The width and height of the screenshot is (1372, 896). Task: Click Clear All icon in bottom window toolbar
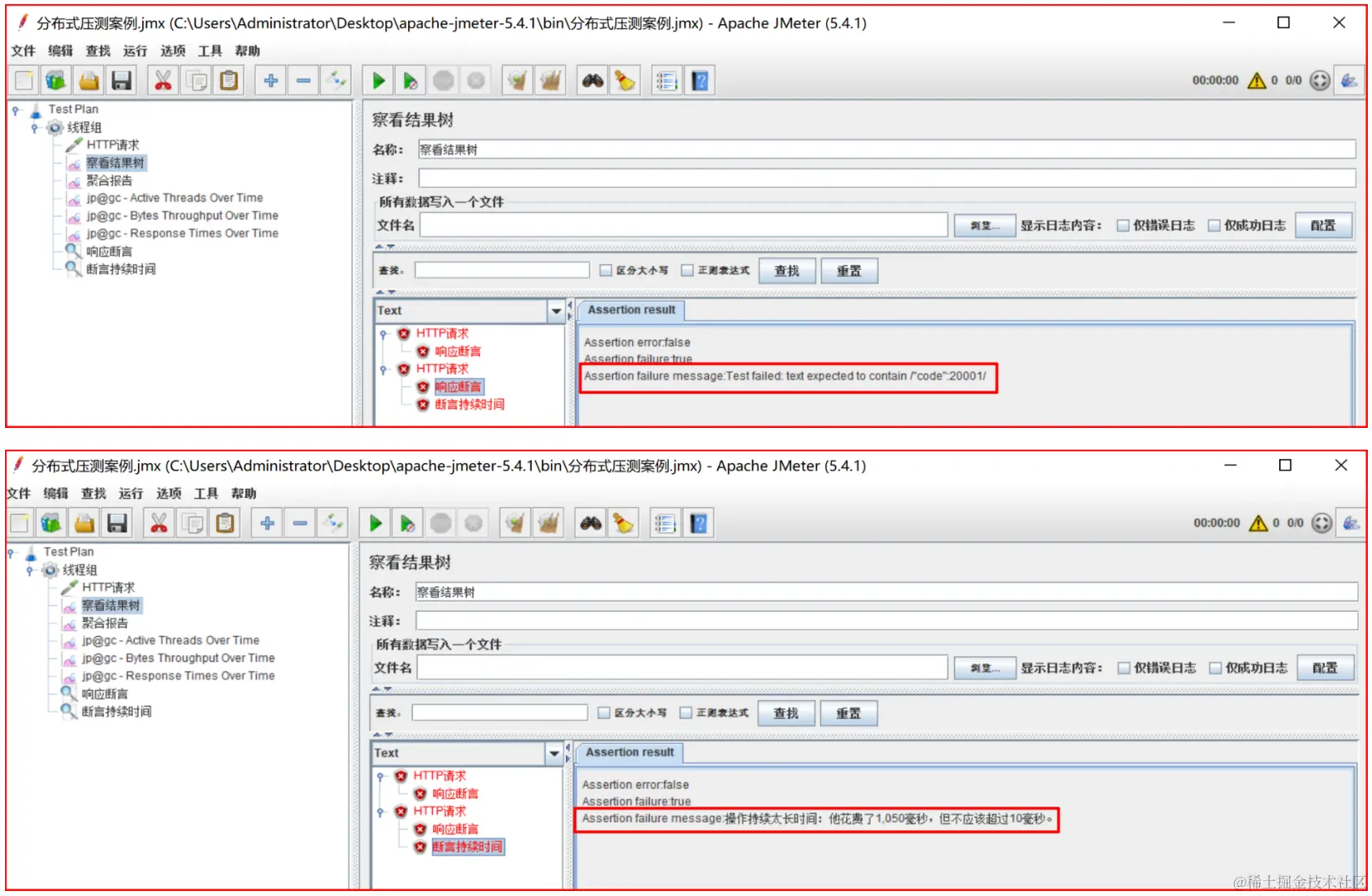(x=548, y=523)
